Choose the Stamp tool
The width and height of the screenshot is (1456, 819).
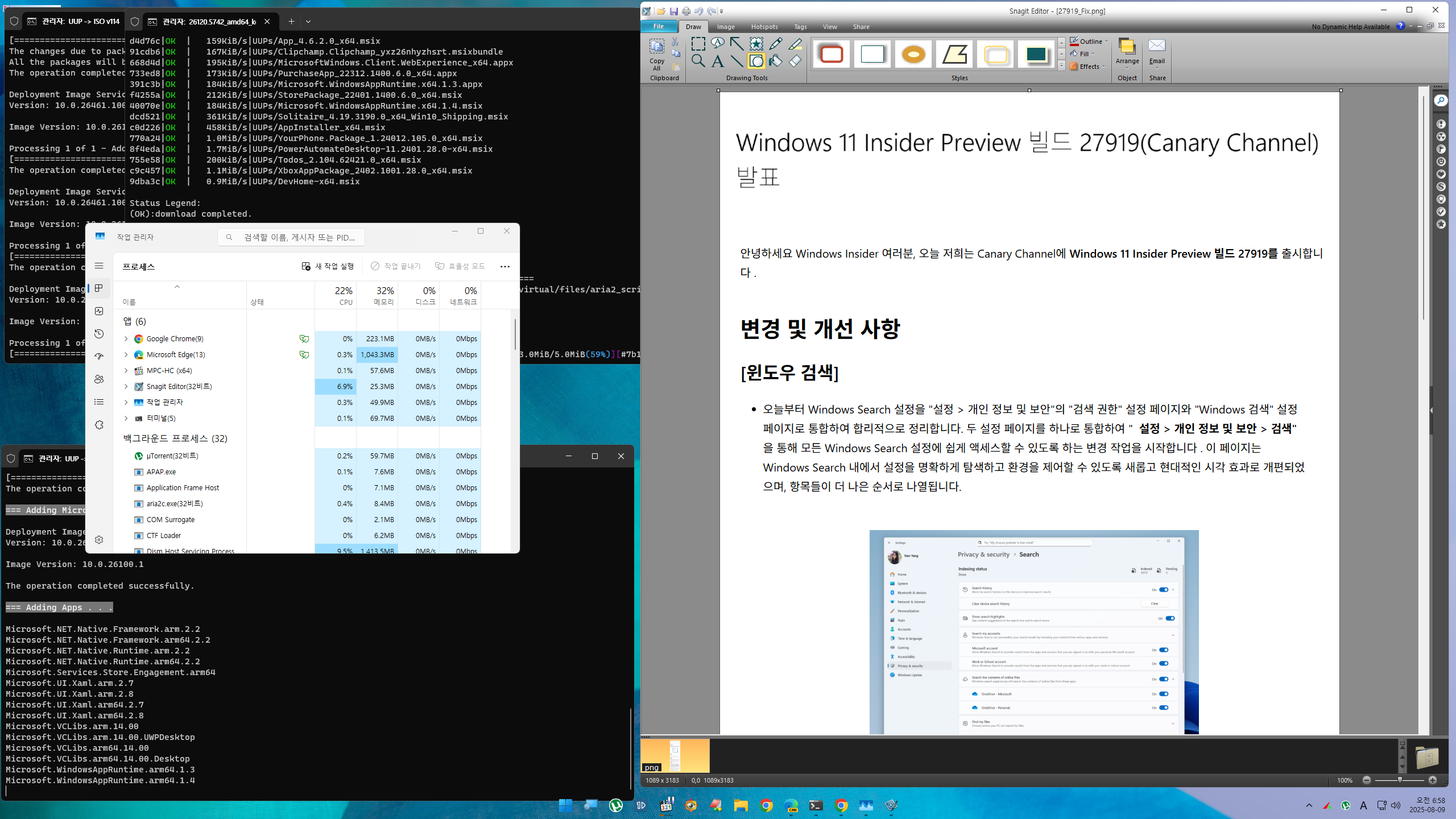pos(756,43)
